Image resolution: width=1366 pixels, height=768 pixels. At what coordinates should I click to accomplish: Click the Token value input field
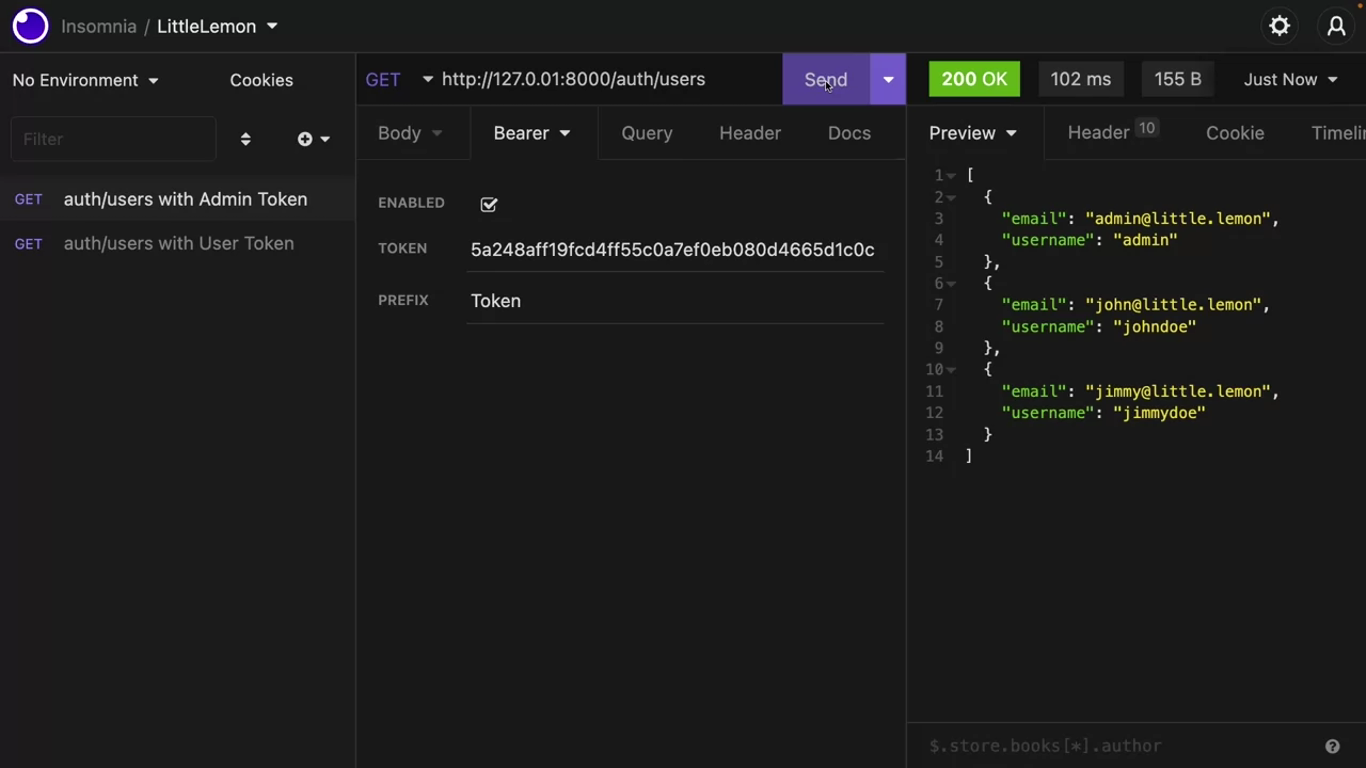pyautogui.click(x=673, y=250)
